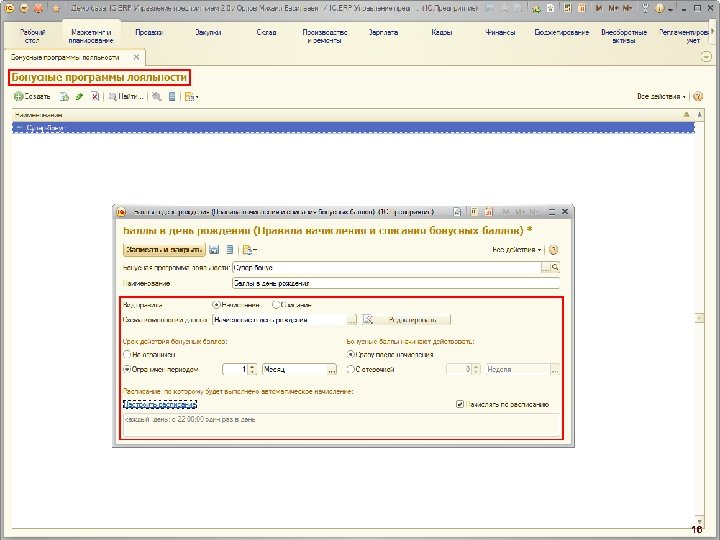720x540 pixels.
Task: Open Все действия dropdown in main list
Action: pos(661,97)
